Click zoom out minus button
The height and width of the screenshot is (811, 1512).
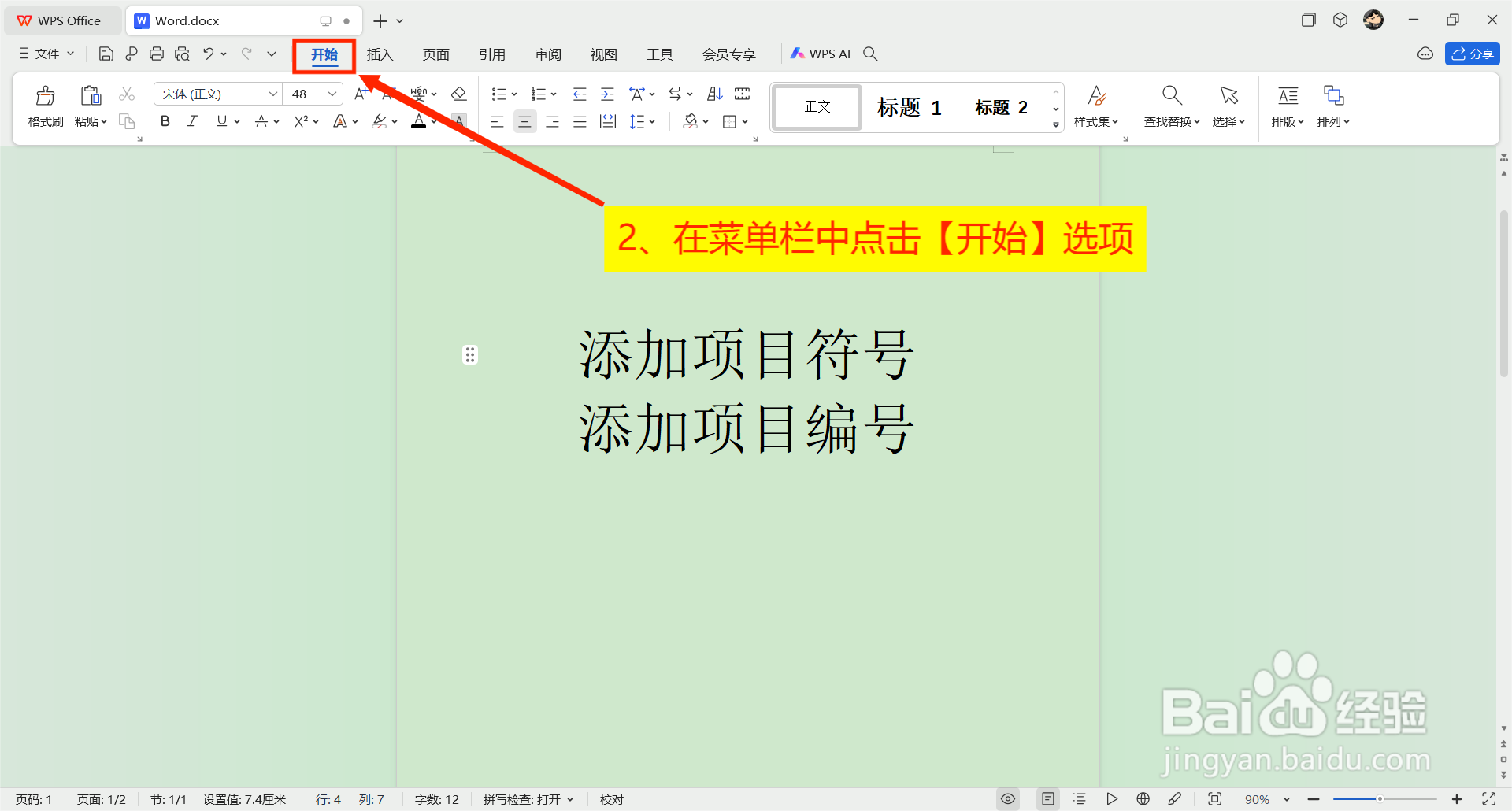click(1314, 799)
